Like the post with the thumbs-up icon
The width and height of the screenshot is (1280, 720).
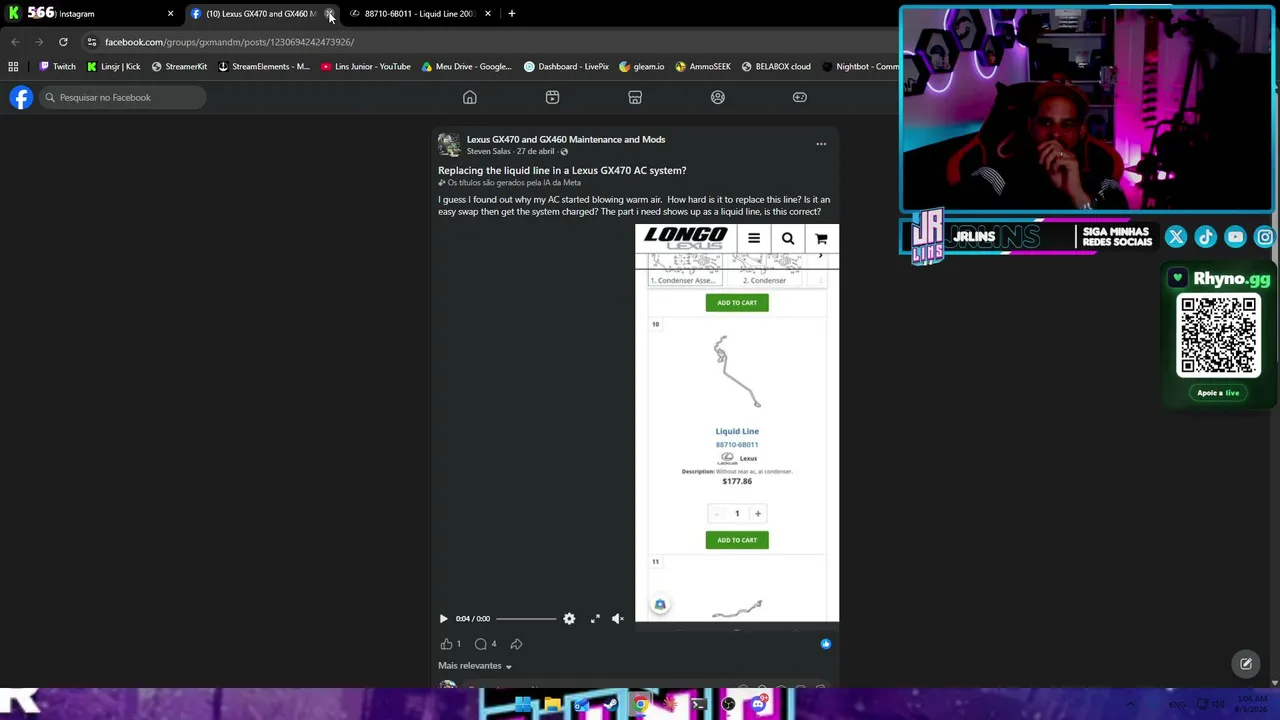pos(446,644)
